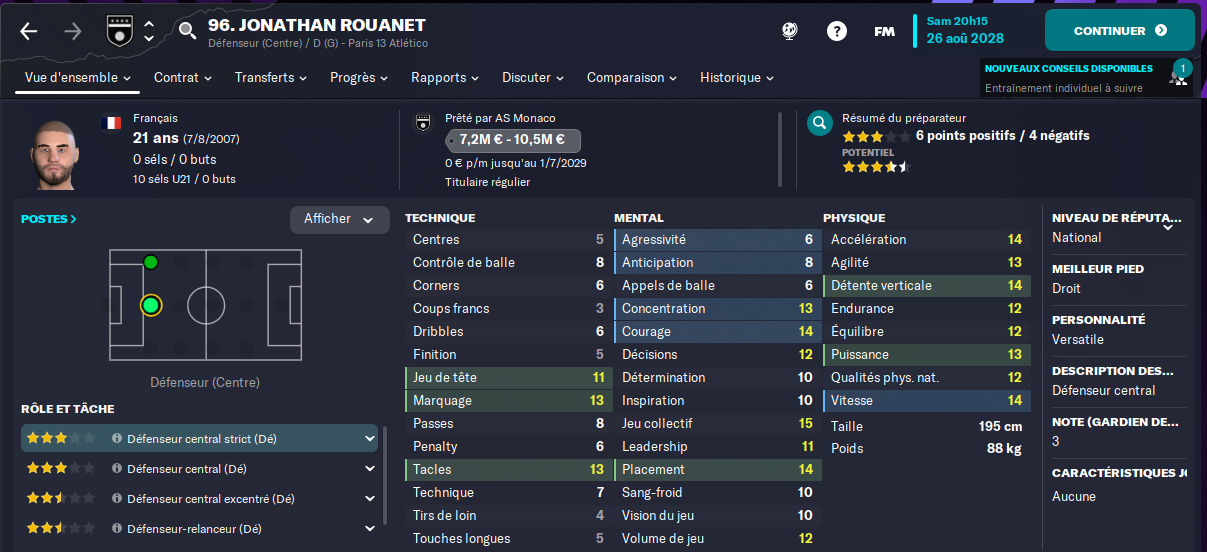Viewport: 1207px width, 552px height.
Task: Expand the Défenseur central (Dé) role chevron
Action: (370, 469)
